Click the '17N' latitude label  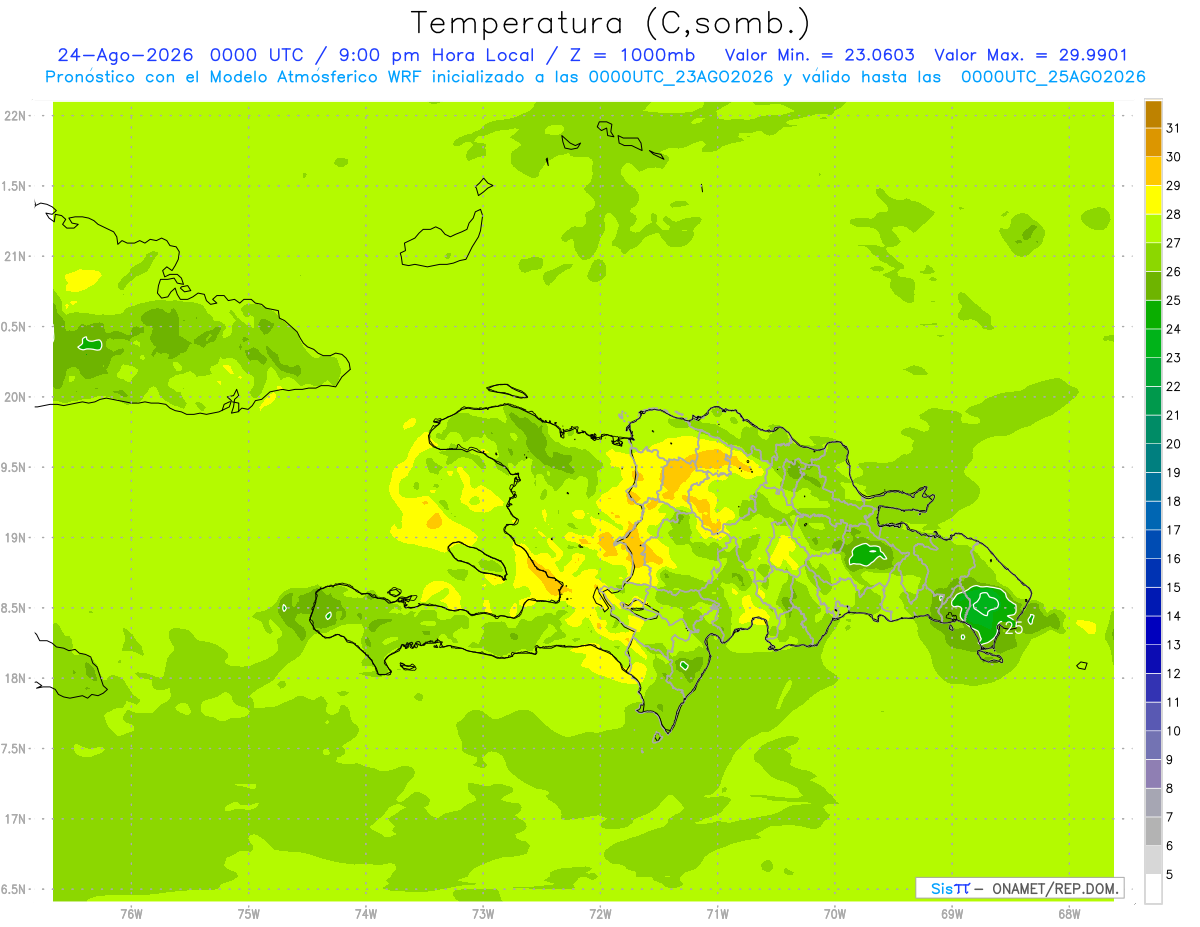click(16, 819)
